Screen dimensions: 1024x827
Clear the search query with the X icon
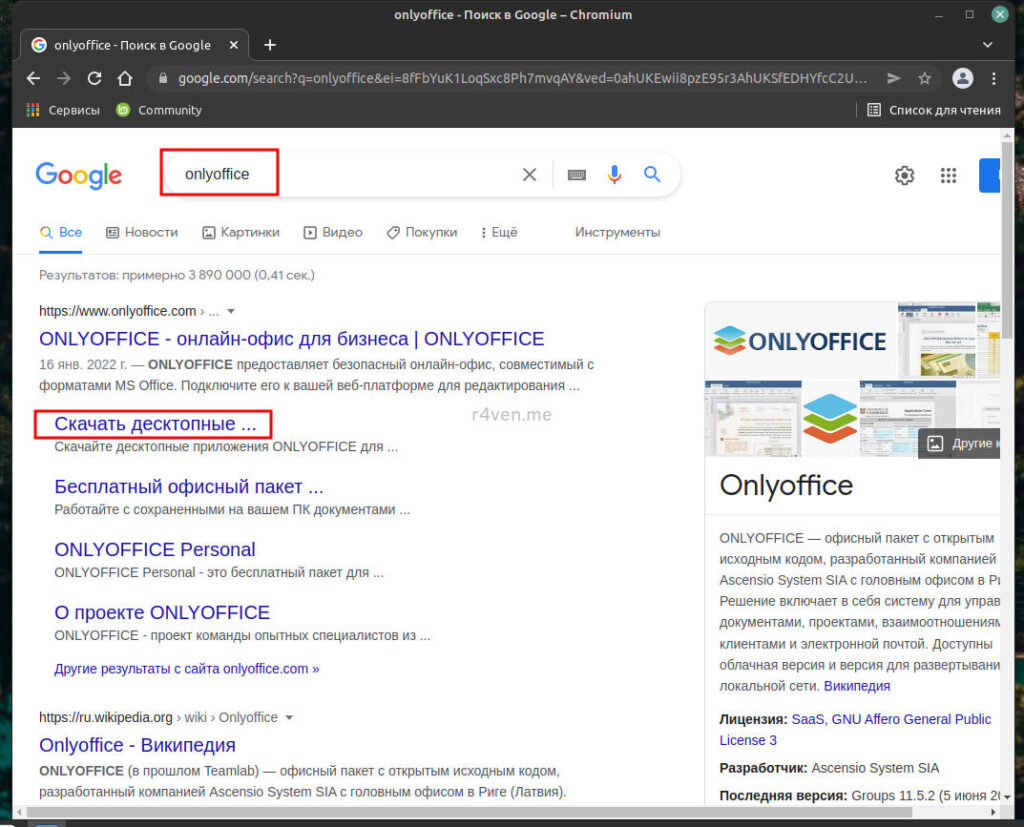[x=529, y=175]
